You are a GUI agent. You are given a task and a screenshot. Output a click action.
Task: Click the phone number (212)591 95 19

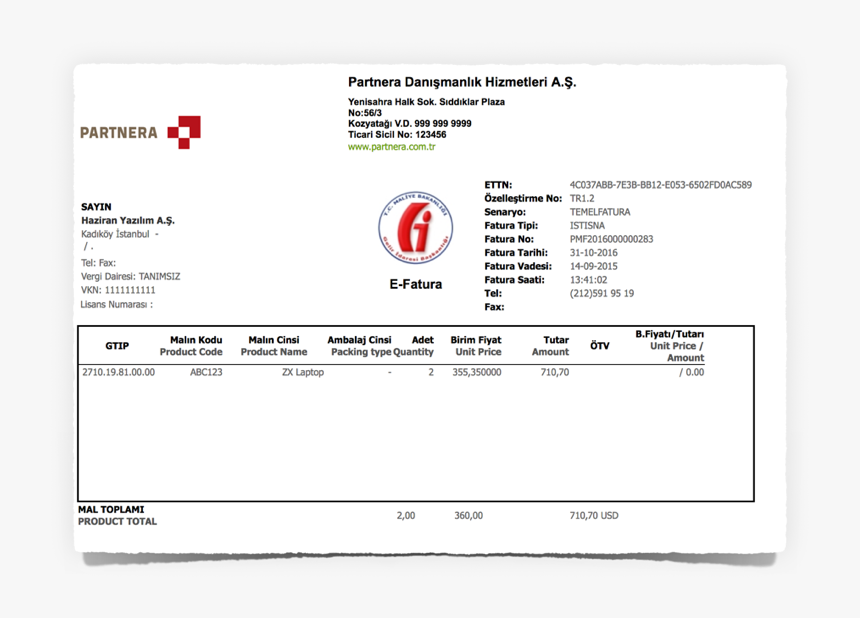tap(602, 293)
